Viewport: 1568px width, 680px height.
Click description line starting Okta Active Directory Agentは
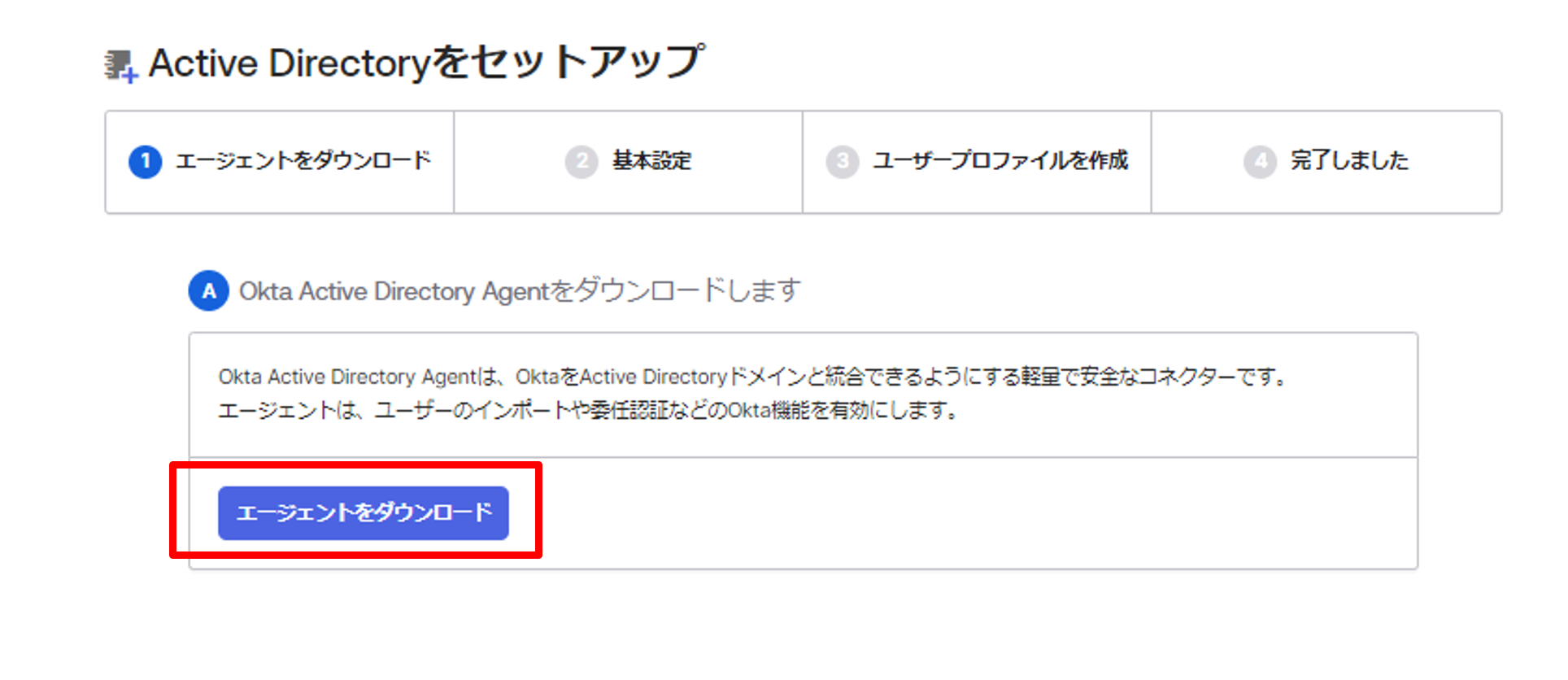pyautogui.click(x=754, y=377)
